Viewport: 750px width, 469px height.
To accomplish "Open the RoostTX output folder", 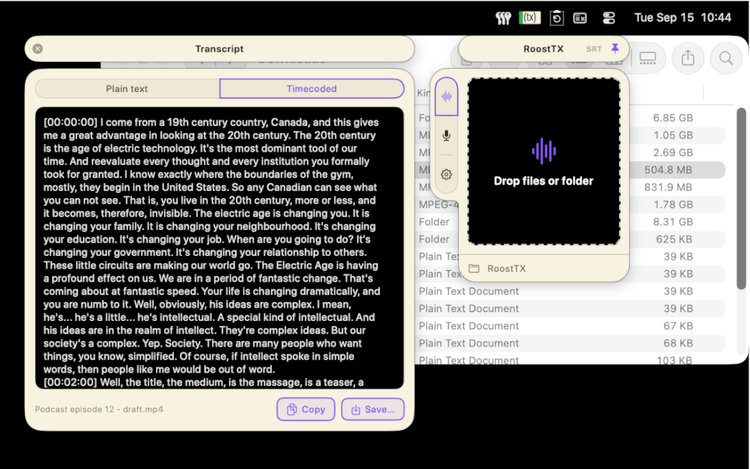I will pos(544,269).
